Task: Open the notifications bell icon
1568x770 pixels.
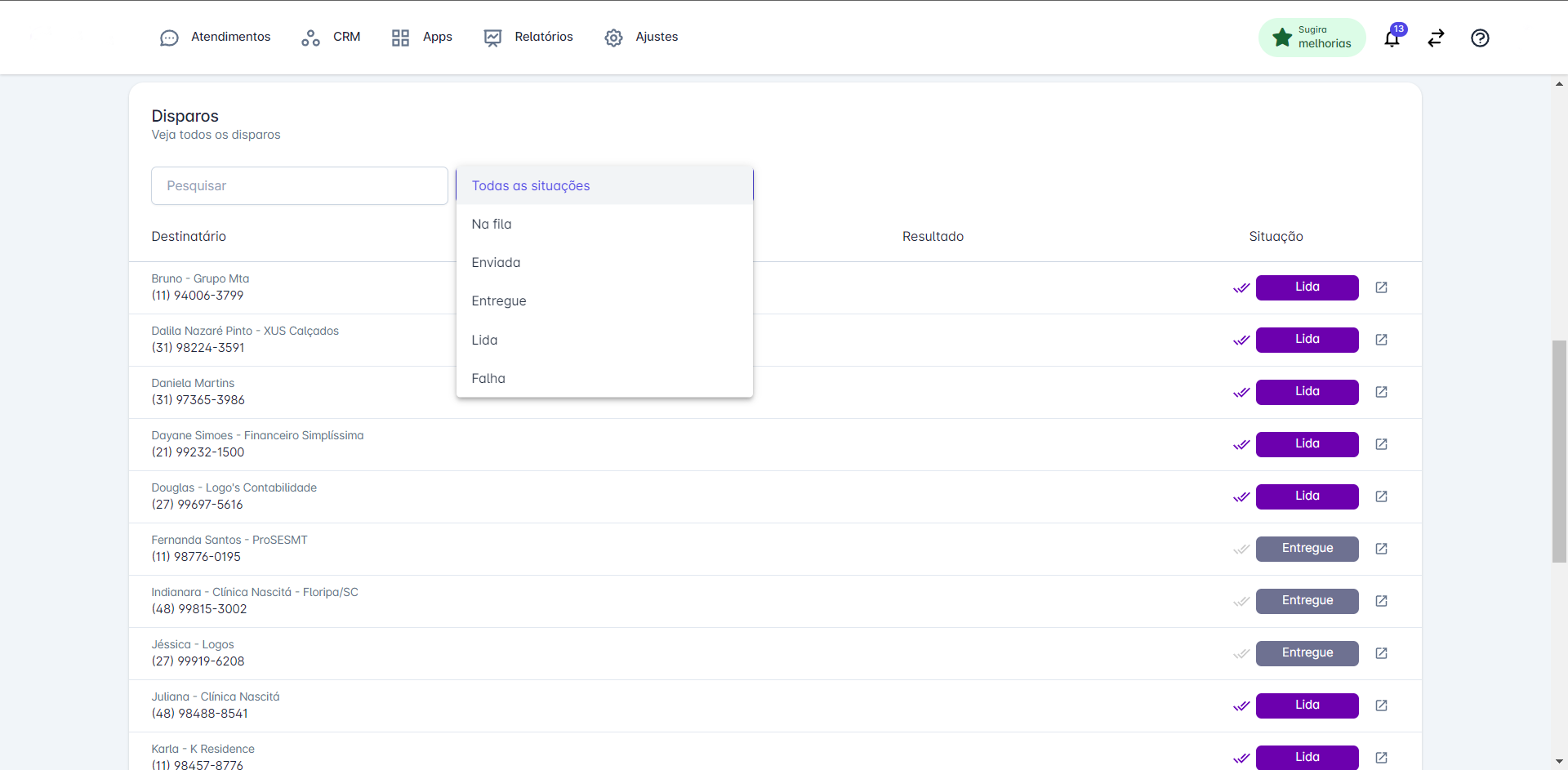Action: [x=1392, y=38]
